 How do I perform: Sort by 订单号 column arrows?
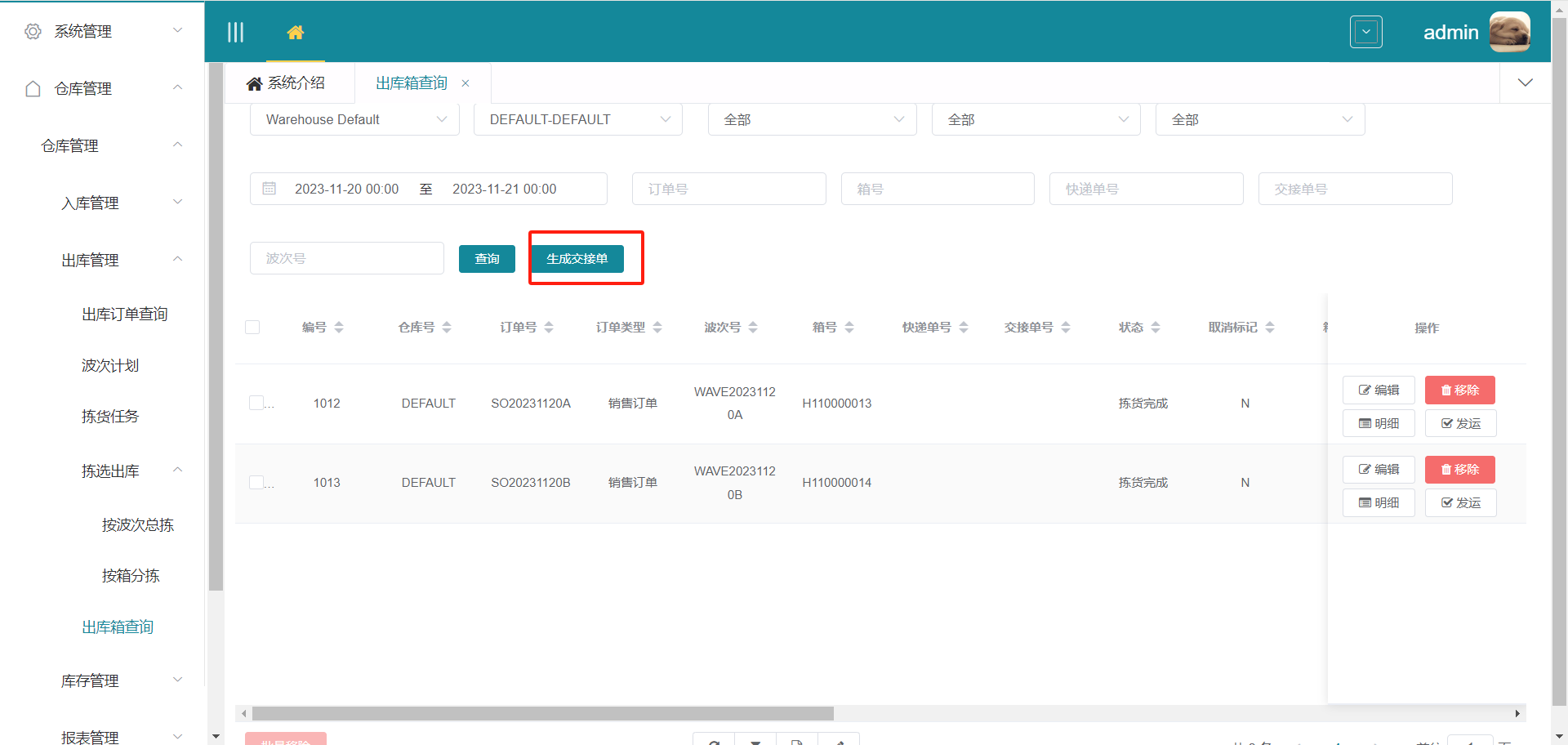549,328
